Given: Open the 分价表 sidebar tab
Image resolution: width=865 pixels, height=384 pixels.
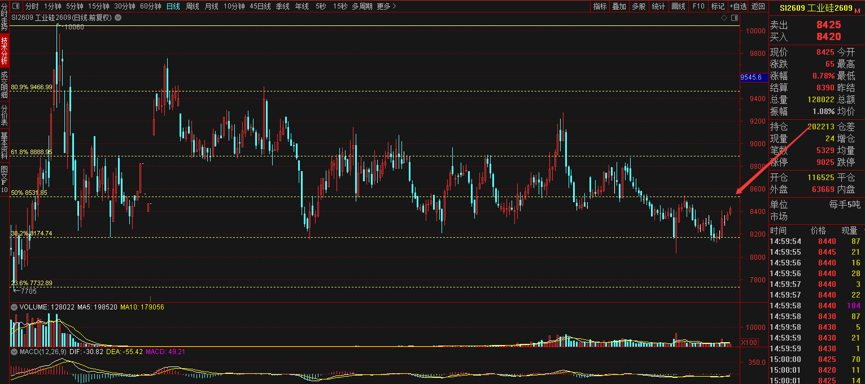Looking at the screenshot, I should [4, 115].
